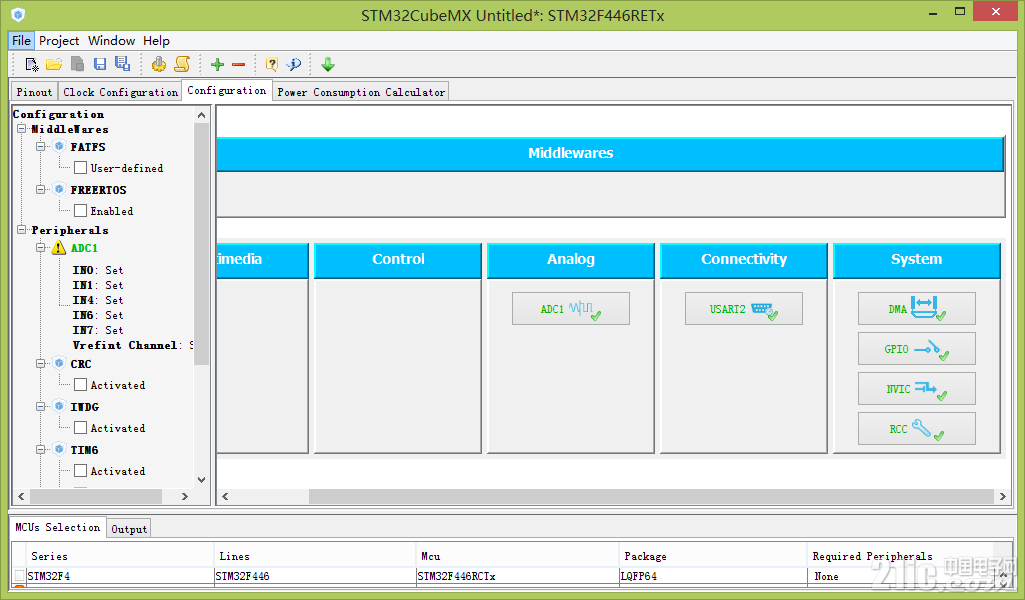Select the Configuration tab
This screenshot has height=600, width=1025.
point(226,90)
